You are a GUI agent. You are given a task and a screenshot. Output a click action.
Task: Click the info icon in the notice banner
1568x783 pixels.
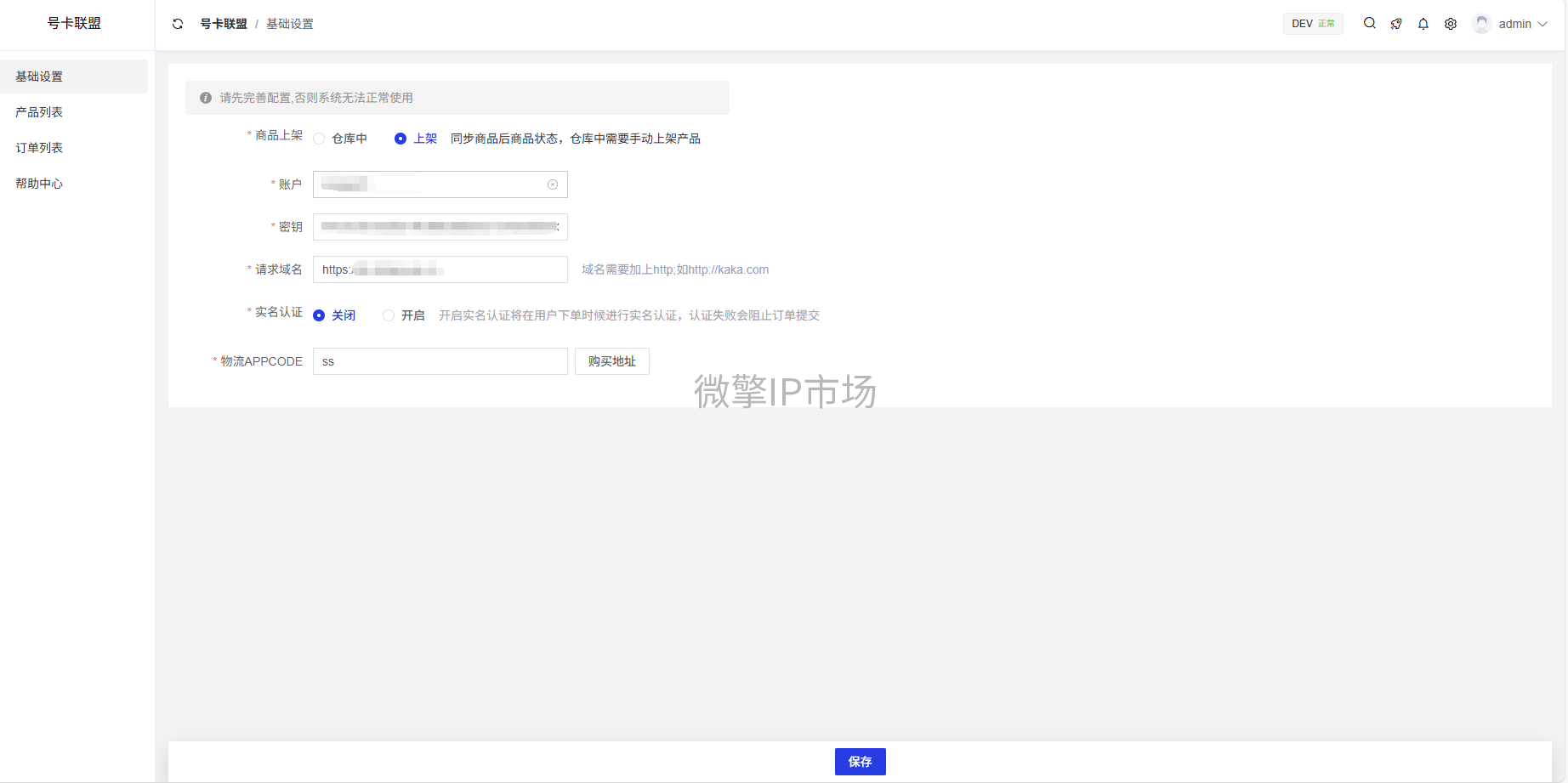(206, 98)
